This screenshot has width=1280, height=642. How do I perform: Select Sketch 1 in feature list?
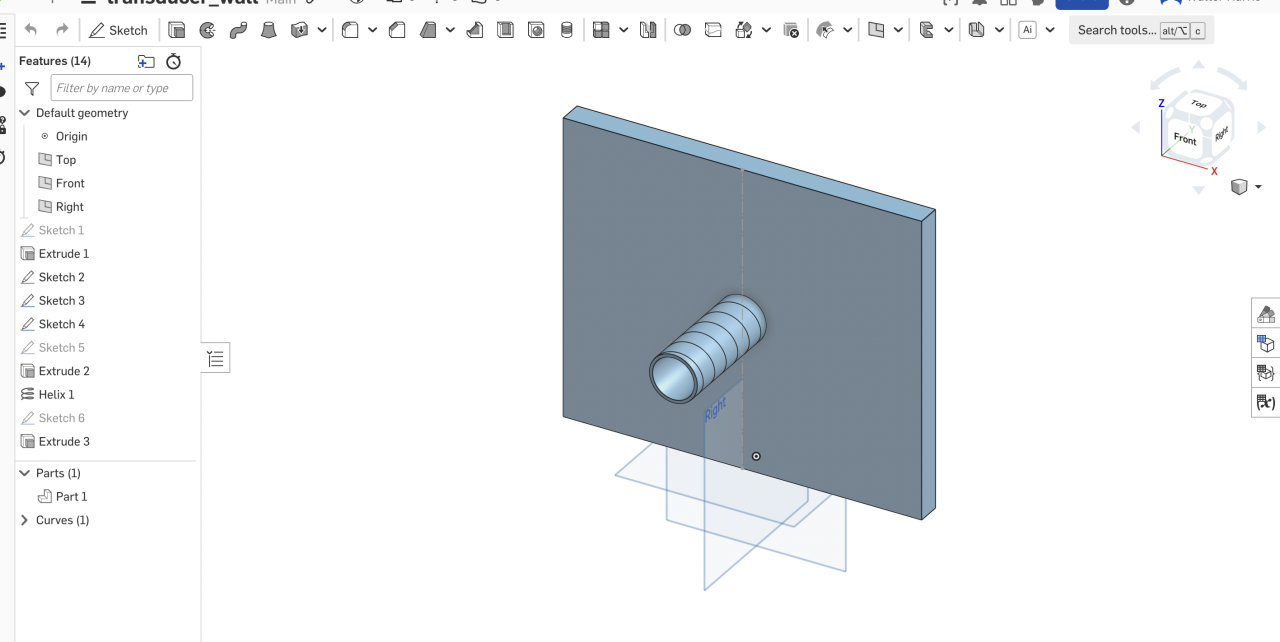point(61,230)
